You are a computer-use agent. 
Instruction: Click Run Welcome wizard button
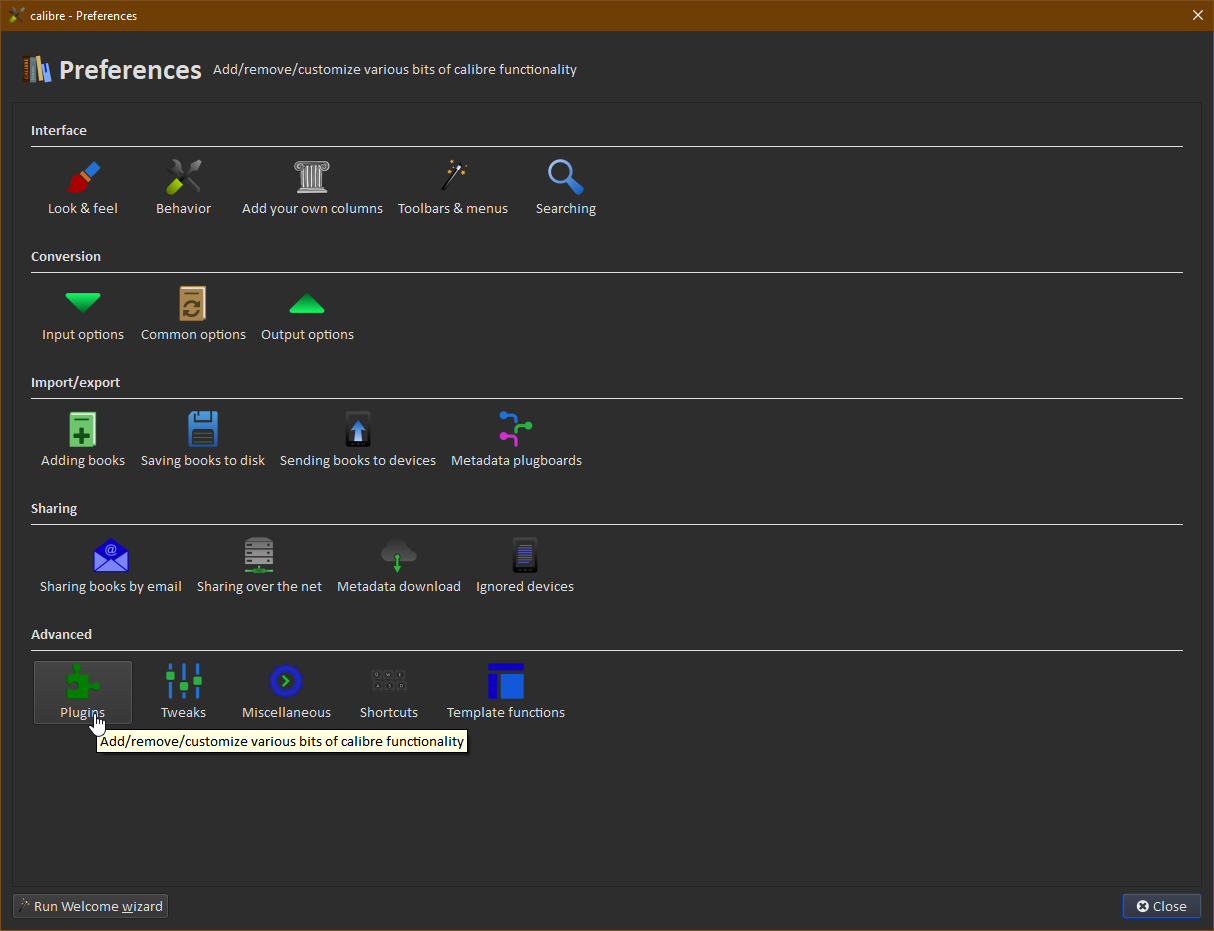point(90,906)
